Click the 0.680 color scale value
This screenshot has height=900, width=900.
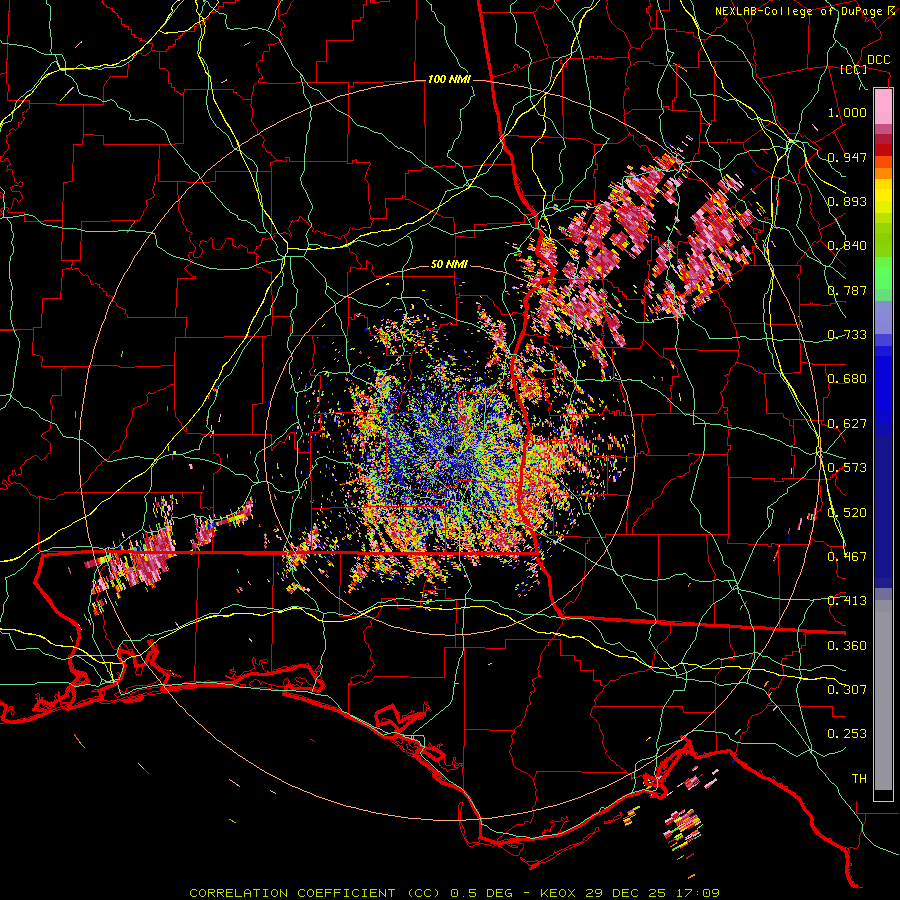(847, 379)
